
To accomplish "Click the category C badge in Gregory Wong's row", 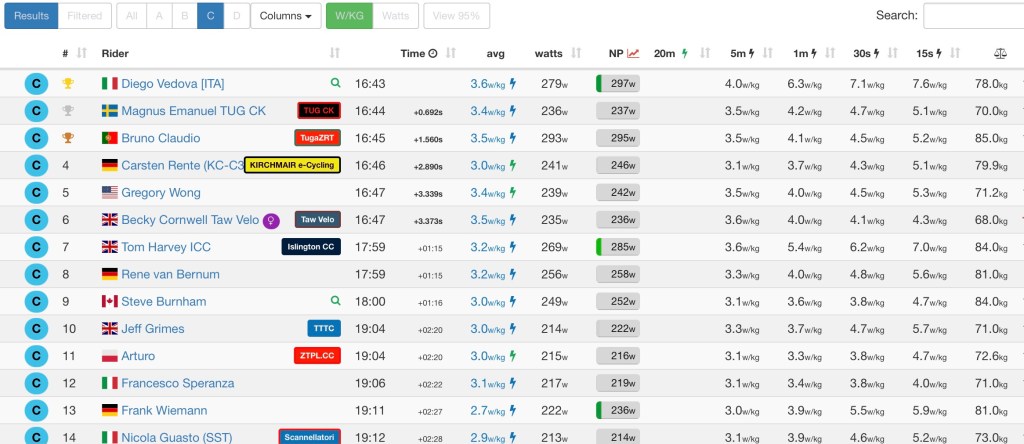I will click(35, 192).
